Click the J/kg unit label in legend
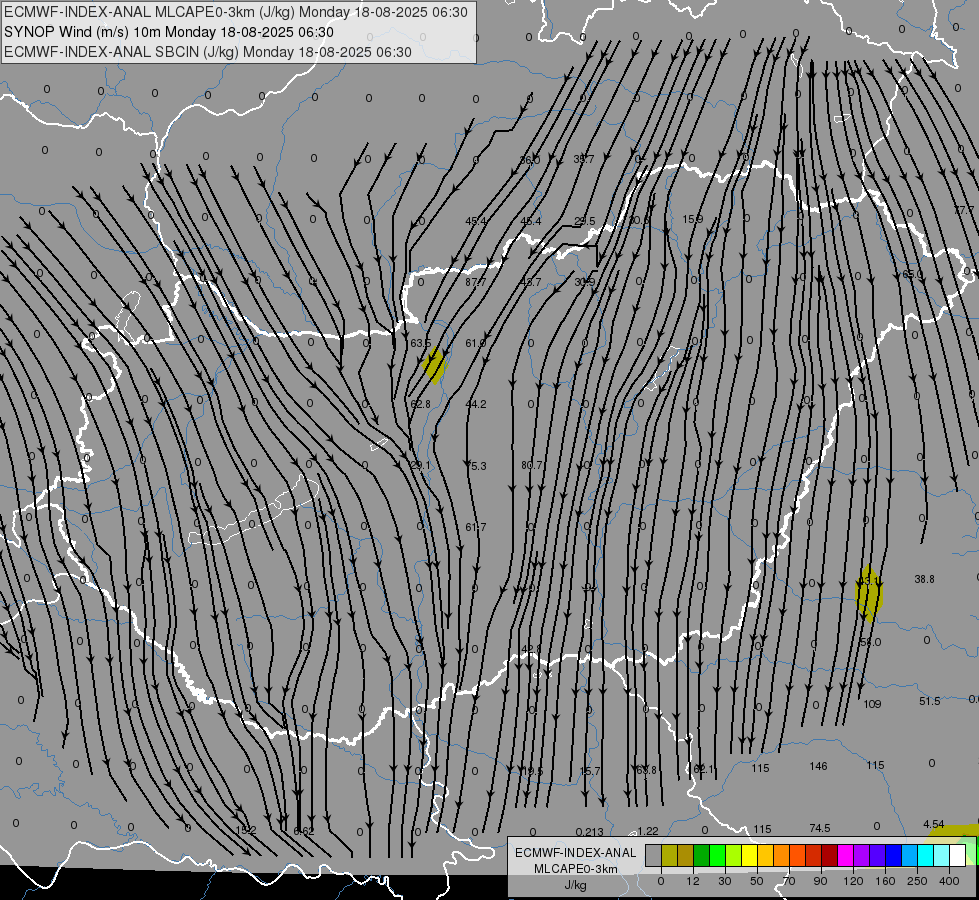Image resolution: width=979 pixels, height=900 pixels. click(576, 885)
